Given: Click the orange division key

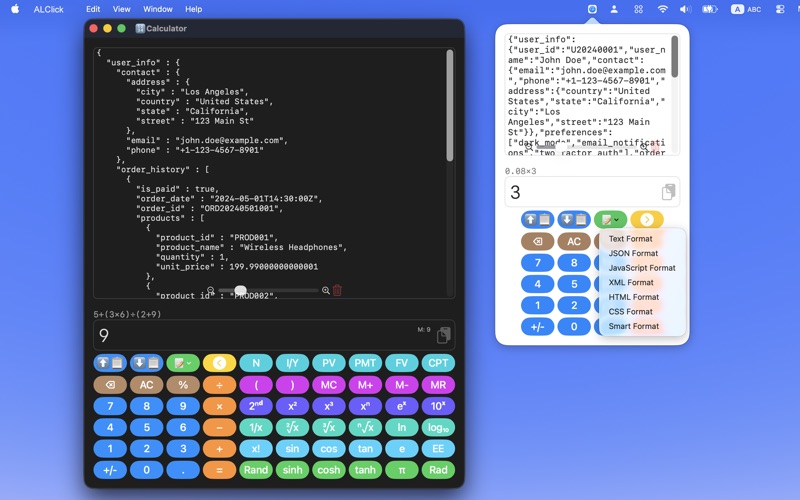Looking at the screenshot, I should pos(219,385).
